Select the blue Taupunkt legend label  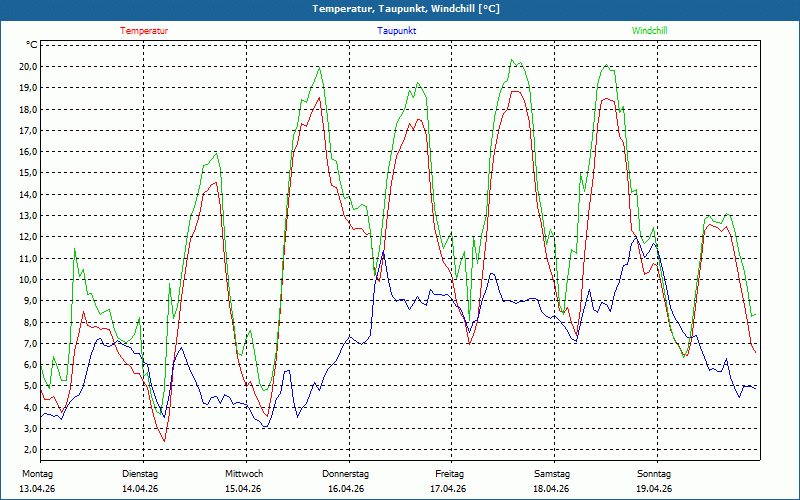397,31
